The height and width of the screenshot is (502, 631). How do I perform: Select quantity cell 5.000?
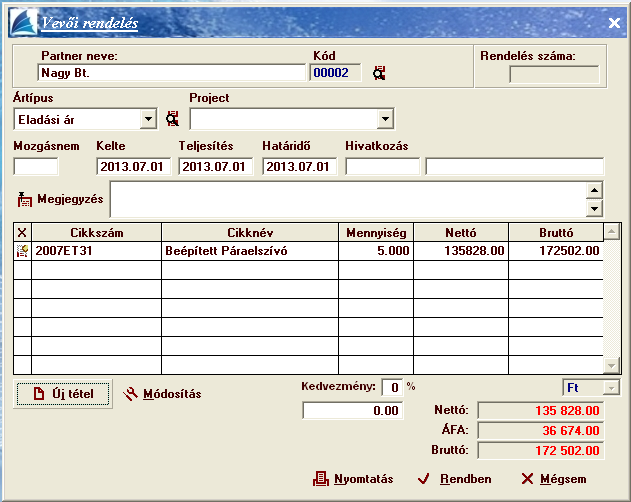376,251
